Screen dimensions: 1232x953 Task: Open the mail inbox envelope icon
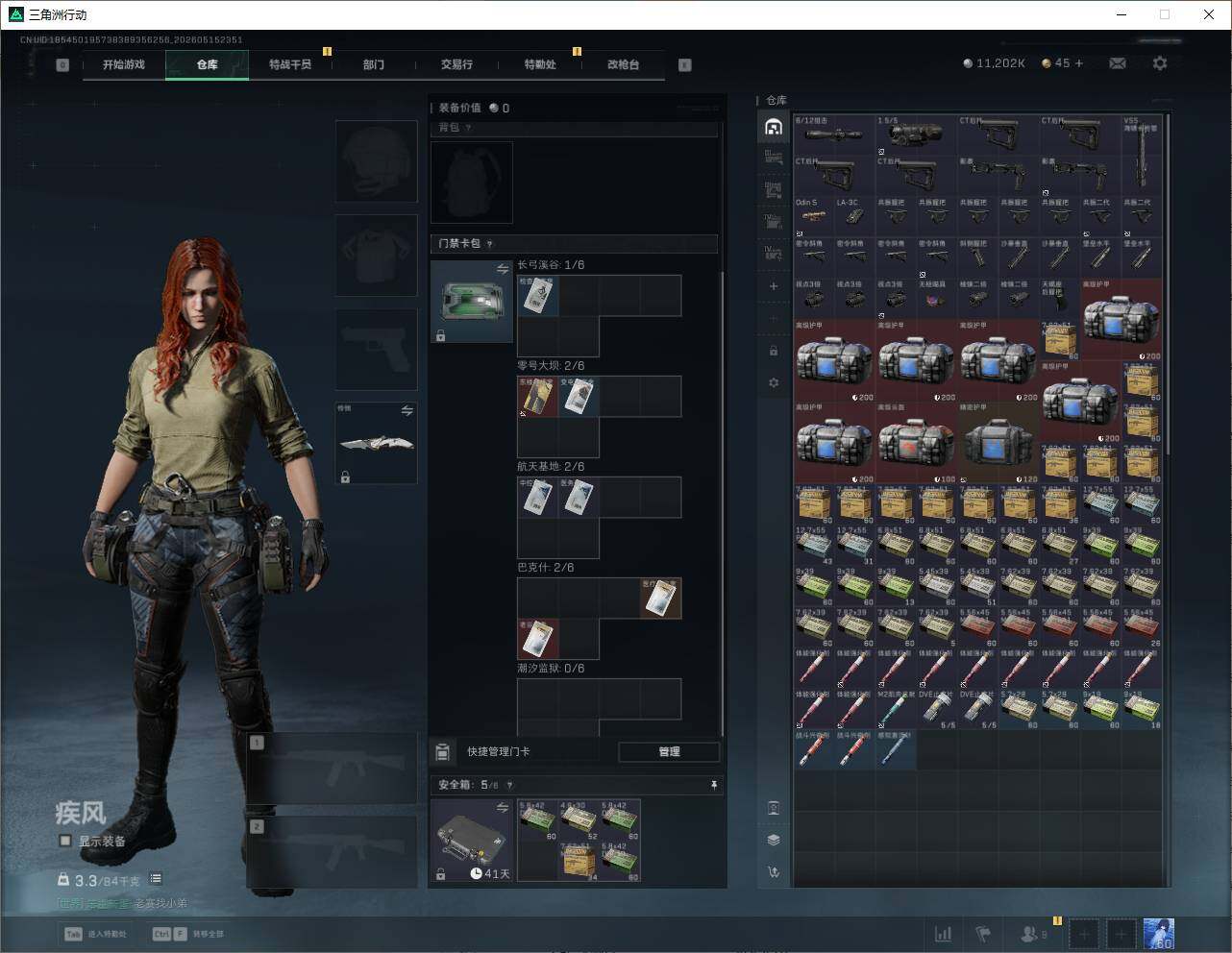point(1118,63)
